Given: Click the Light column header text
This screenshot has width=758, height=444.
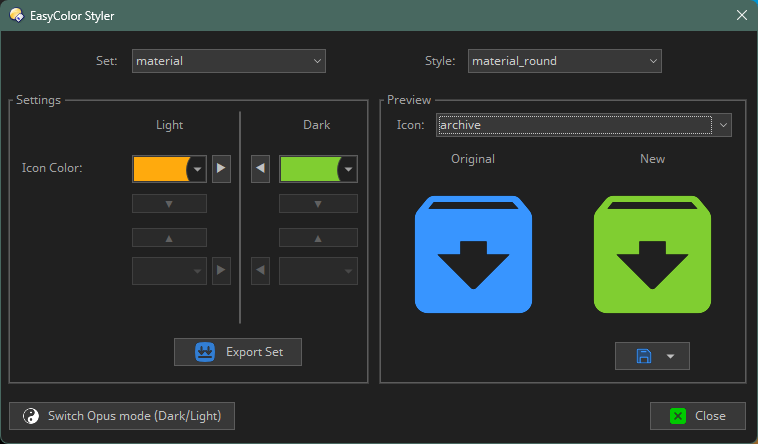Looking at the screenshot, I should (170, 125).
